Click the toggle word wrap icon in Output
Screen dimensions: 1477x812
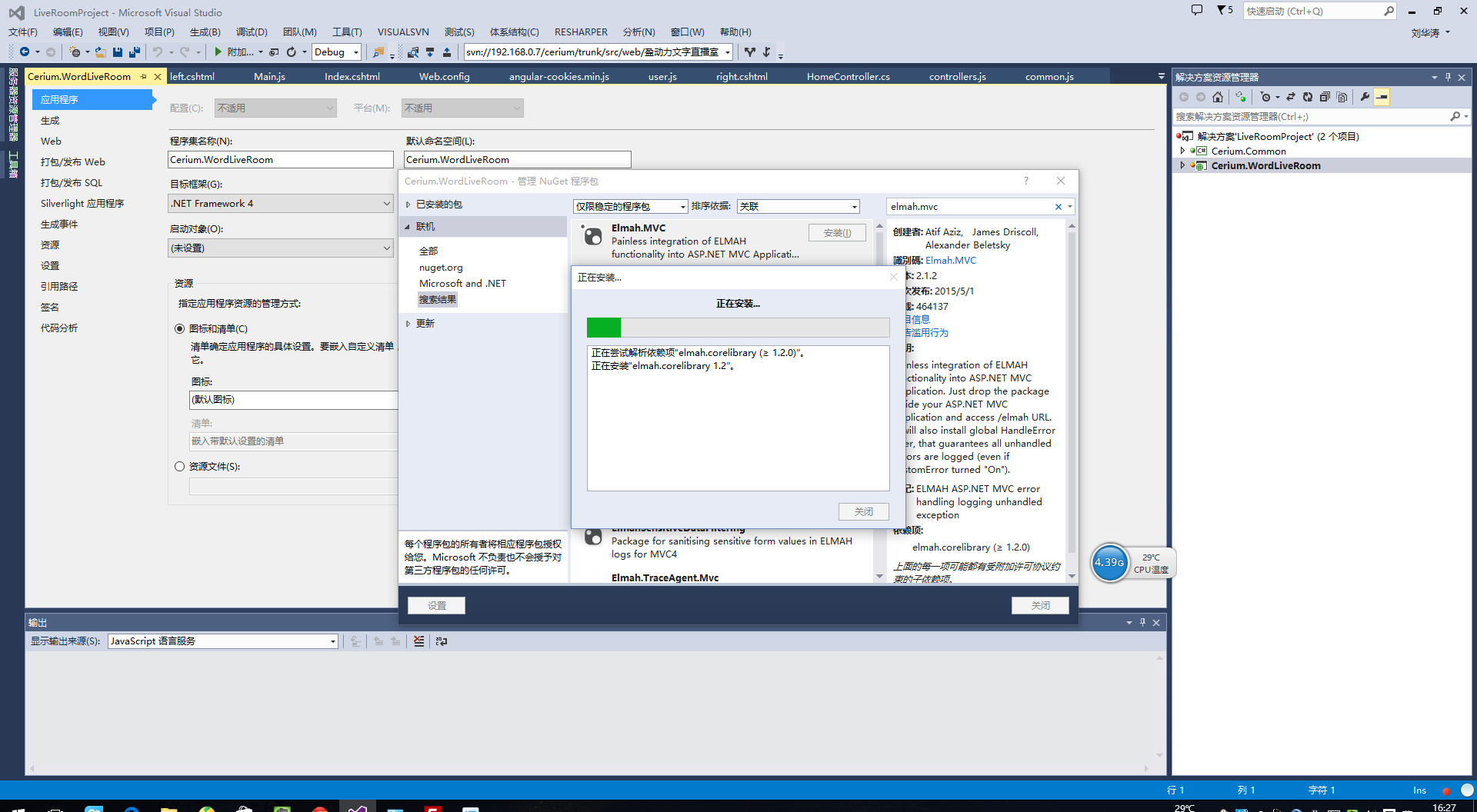pyautogui.click(x=442, y=641)
